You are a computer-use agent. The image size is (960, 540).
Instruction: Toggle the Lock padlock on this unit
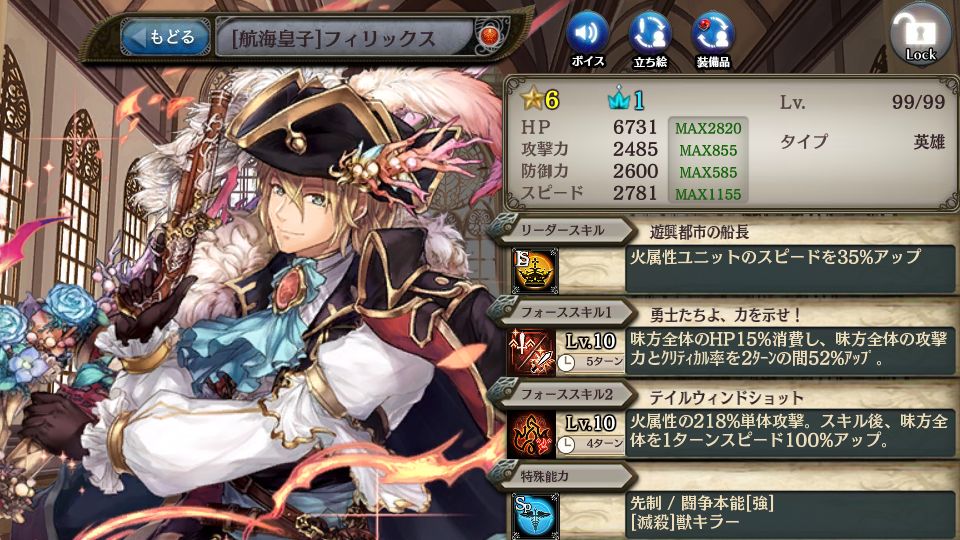[x=920, y=36]
